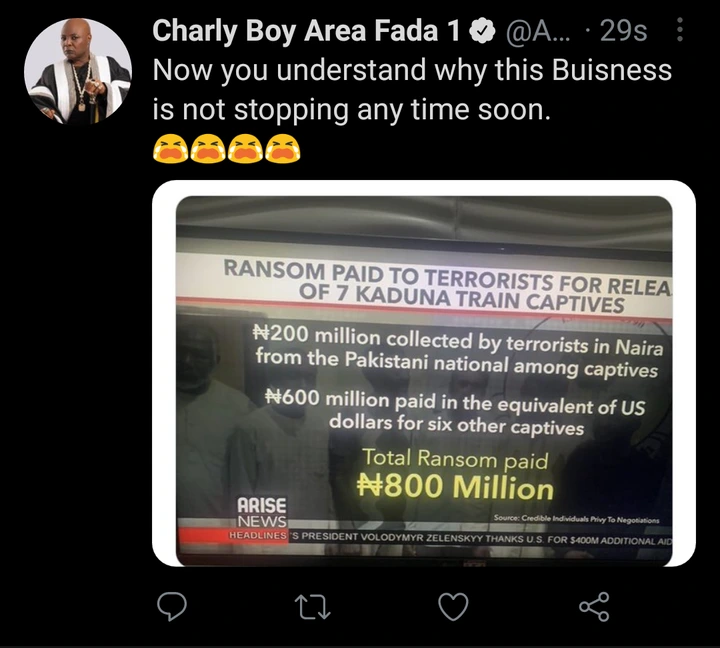
Task: Open Charly Boy's profile picture
Action: coord(78,72)
